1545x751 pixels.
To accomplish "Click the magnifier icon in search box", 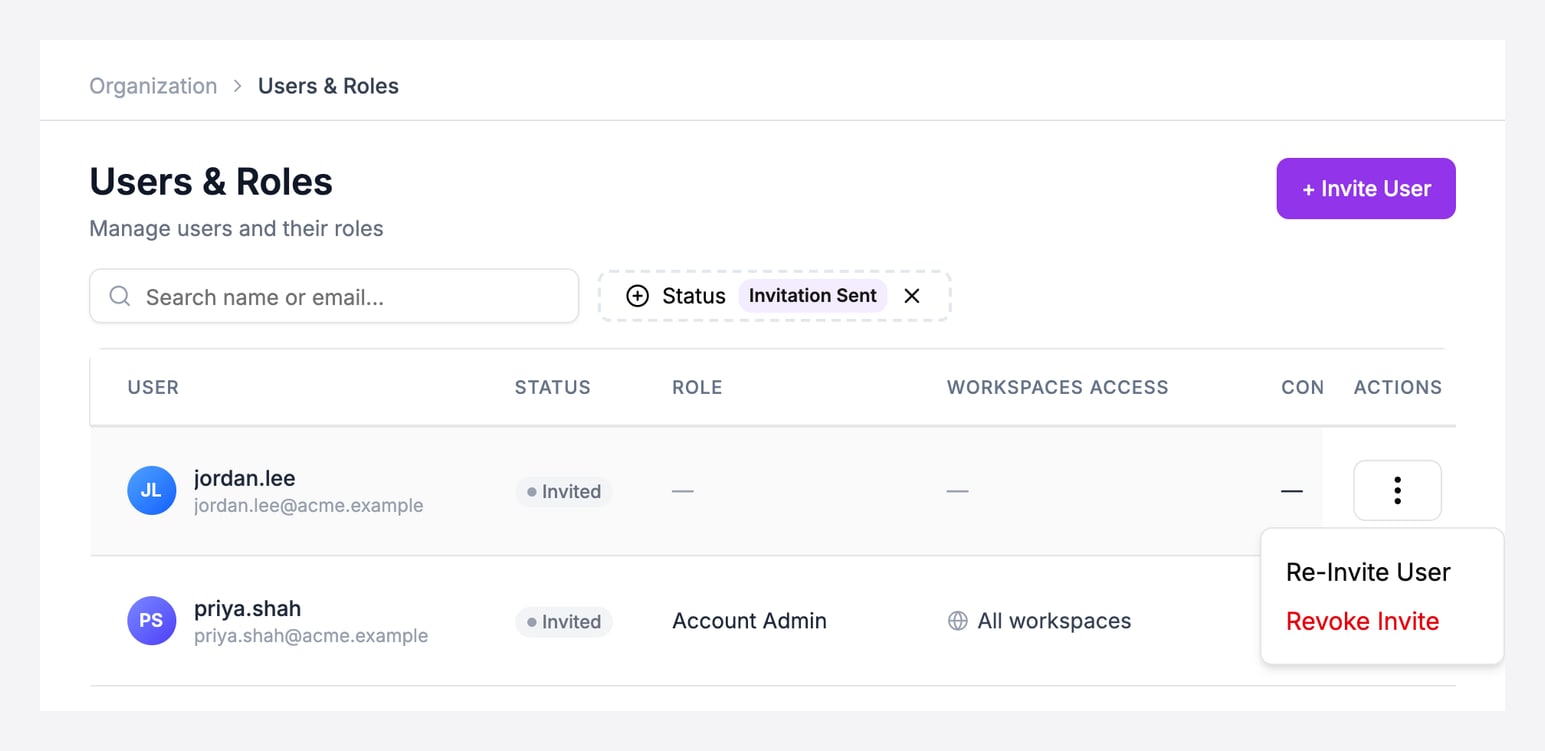I will 120,296.
